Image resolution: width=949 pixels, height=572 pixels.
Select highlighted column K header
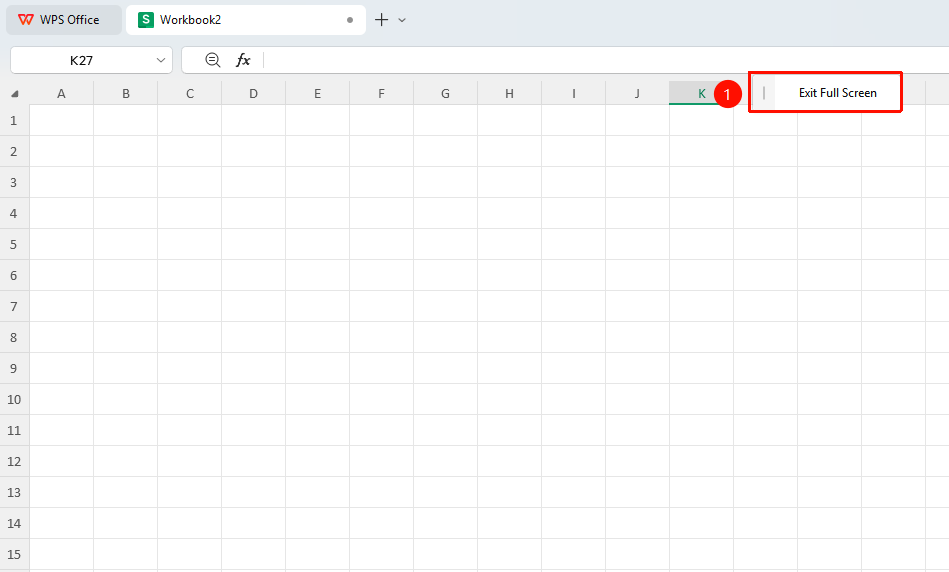click(701, 93)
